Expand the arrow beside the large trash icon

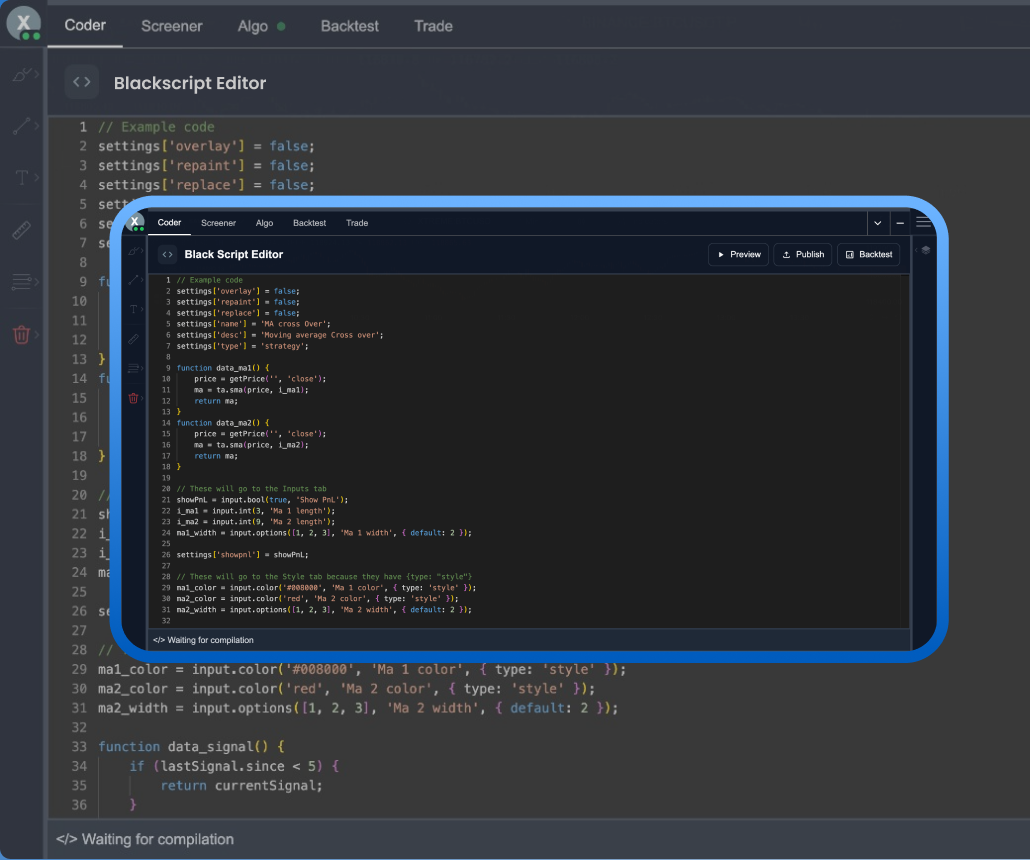click(x=37, y=334)
